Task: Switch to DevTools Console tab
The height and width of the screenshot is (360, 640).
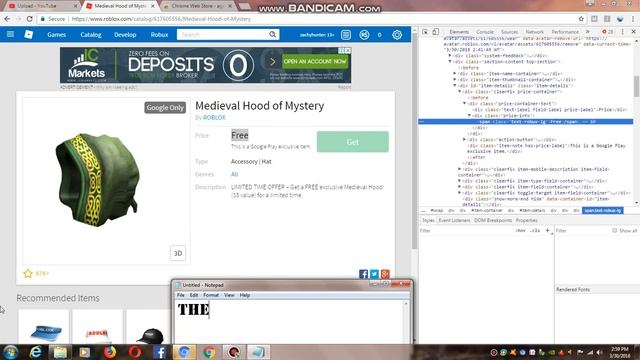Action: point(485,32)
